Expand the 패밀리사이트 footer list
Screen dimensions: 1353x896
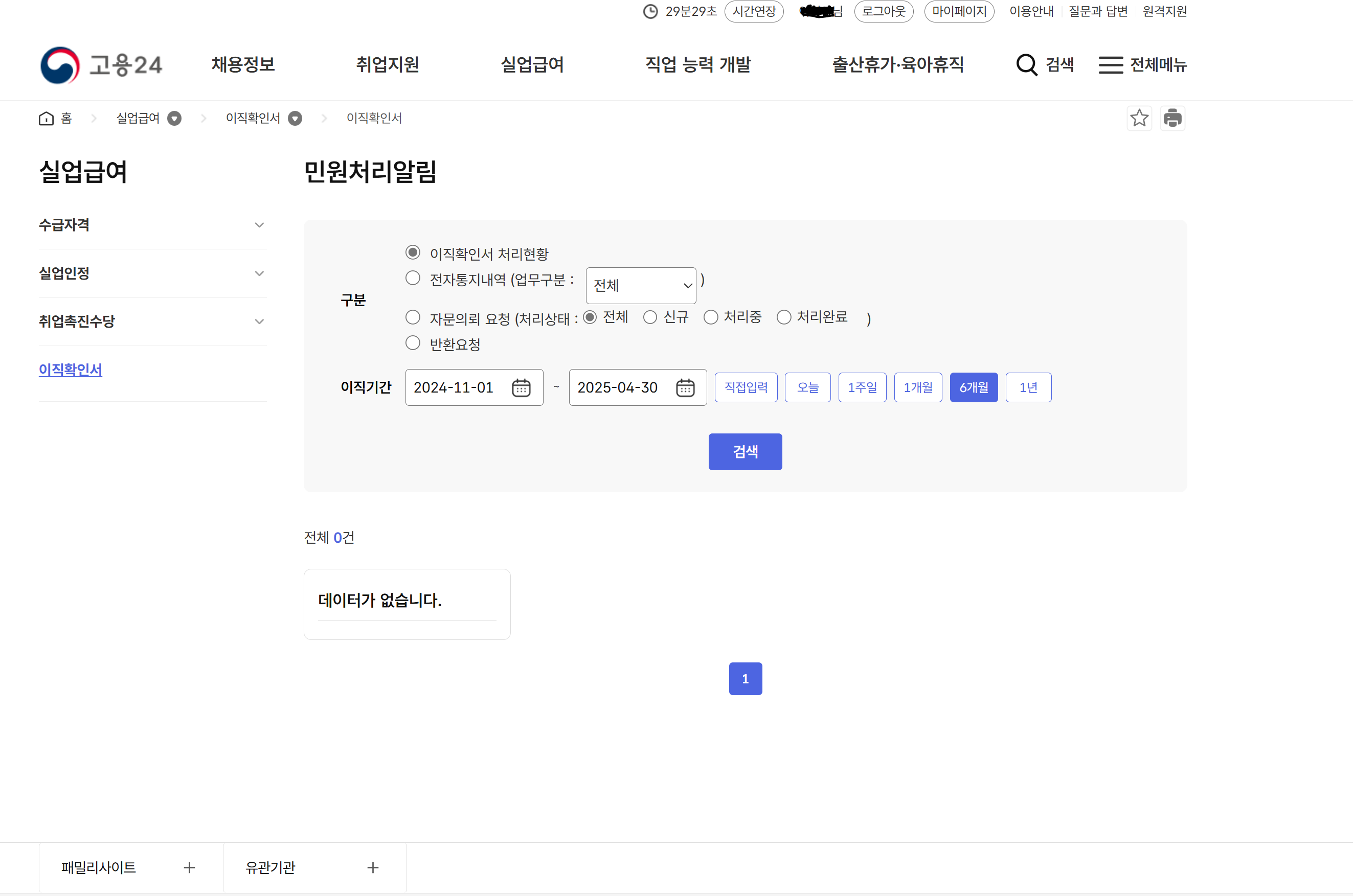click(x=189, y=867)
